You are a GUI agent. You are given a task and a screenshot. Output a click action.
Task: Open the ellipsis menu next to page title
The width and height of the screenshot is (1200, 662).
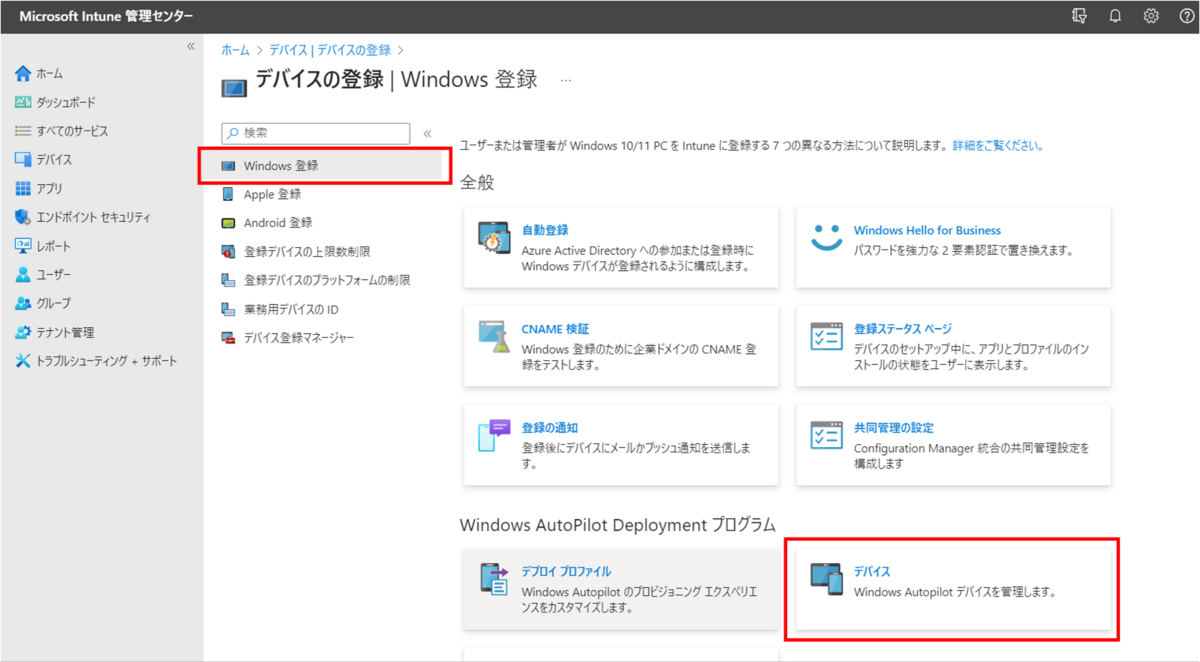(566, 80)
